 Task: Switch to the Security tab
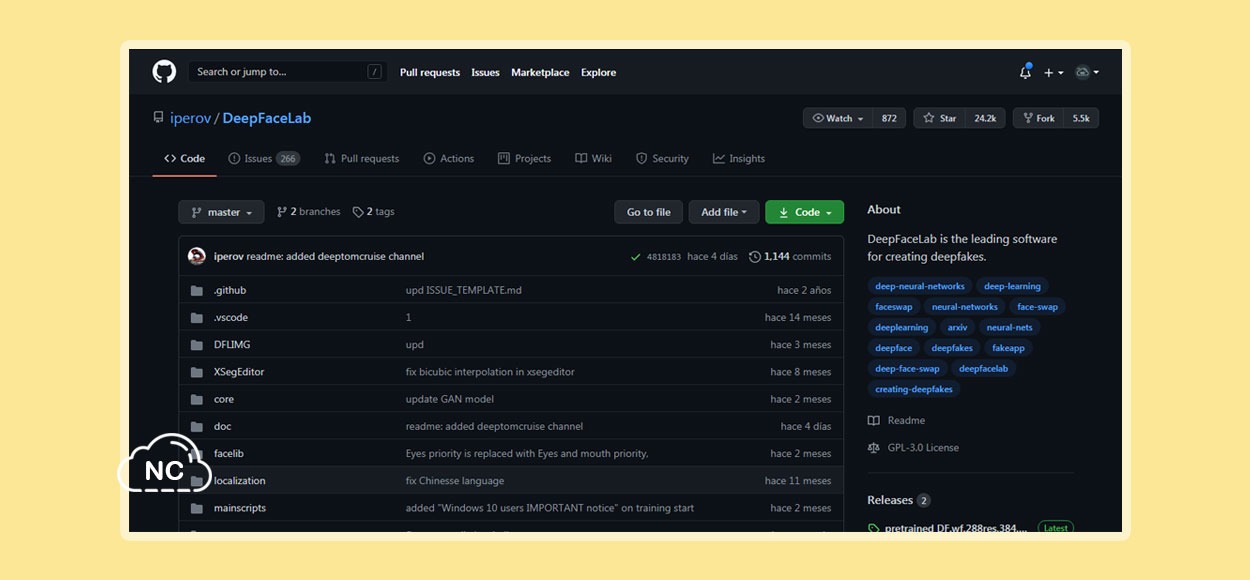point(662,159)
